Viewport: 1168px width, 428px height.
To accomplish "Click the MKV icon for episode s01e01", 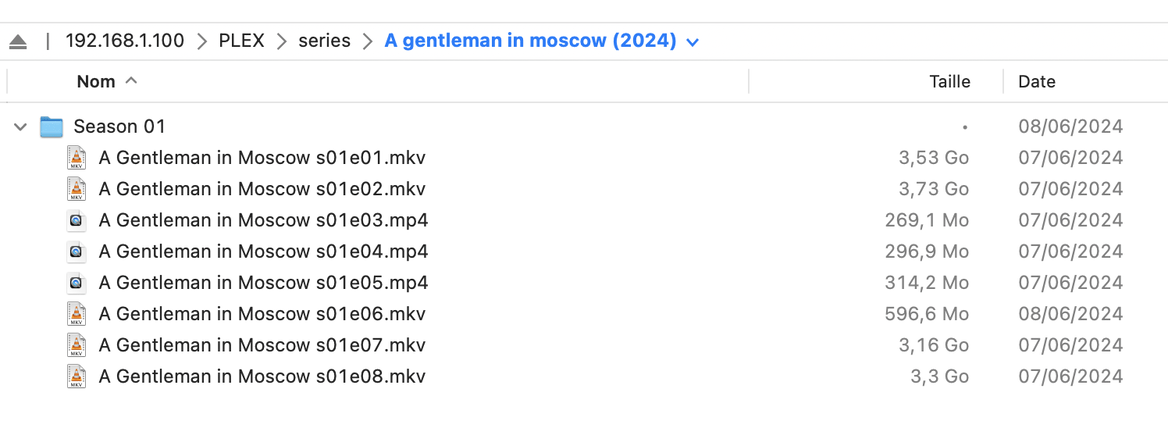I will [x=76, y=158].
